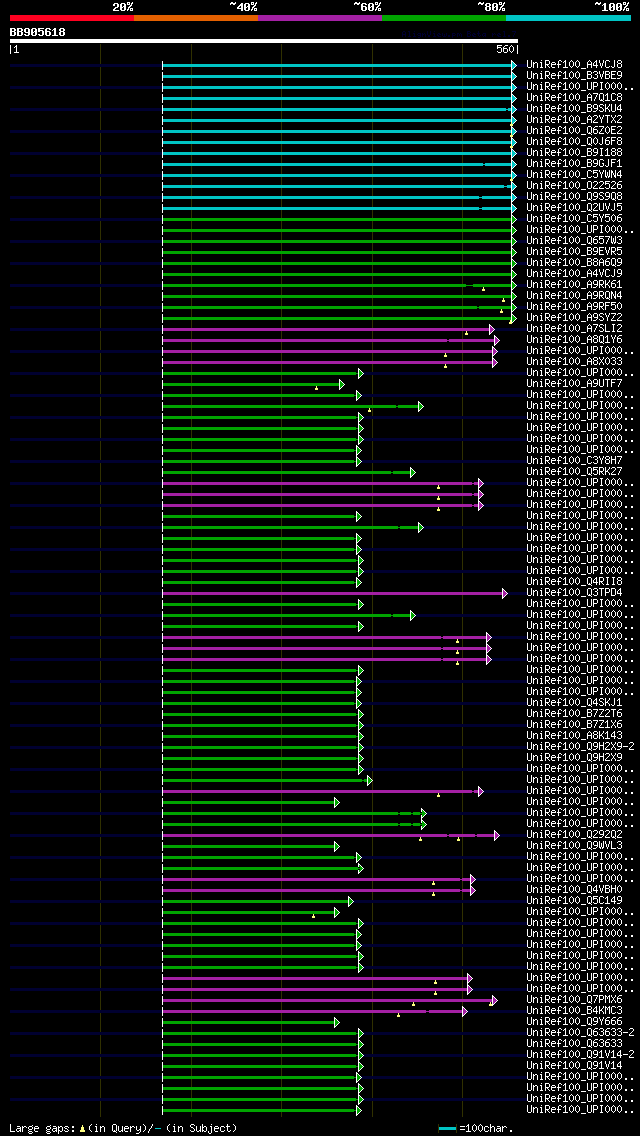Select label UniRef100_B8A6Q9
Image resolution: width=640 pixels, height=1136 pixels.
click(574, 262)
